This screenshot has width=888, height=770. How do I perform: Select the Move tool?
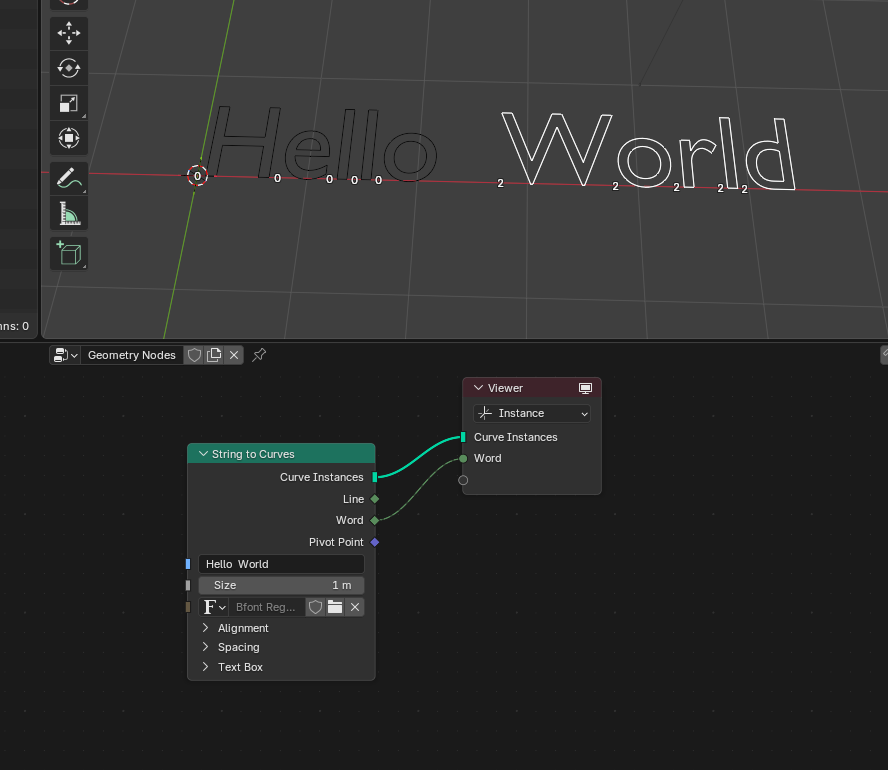tap(69, 33)
